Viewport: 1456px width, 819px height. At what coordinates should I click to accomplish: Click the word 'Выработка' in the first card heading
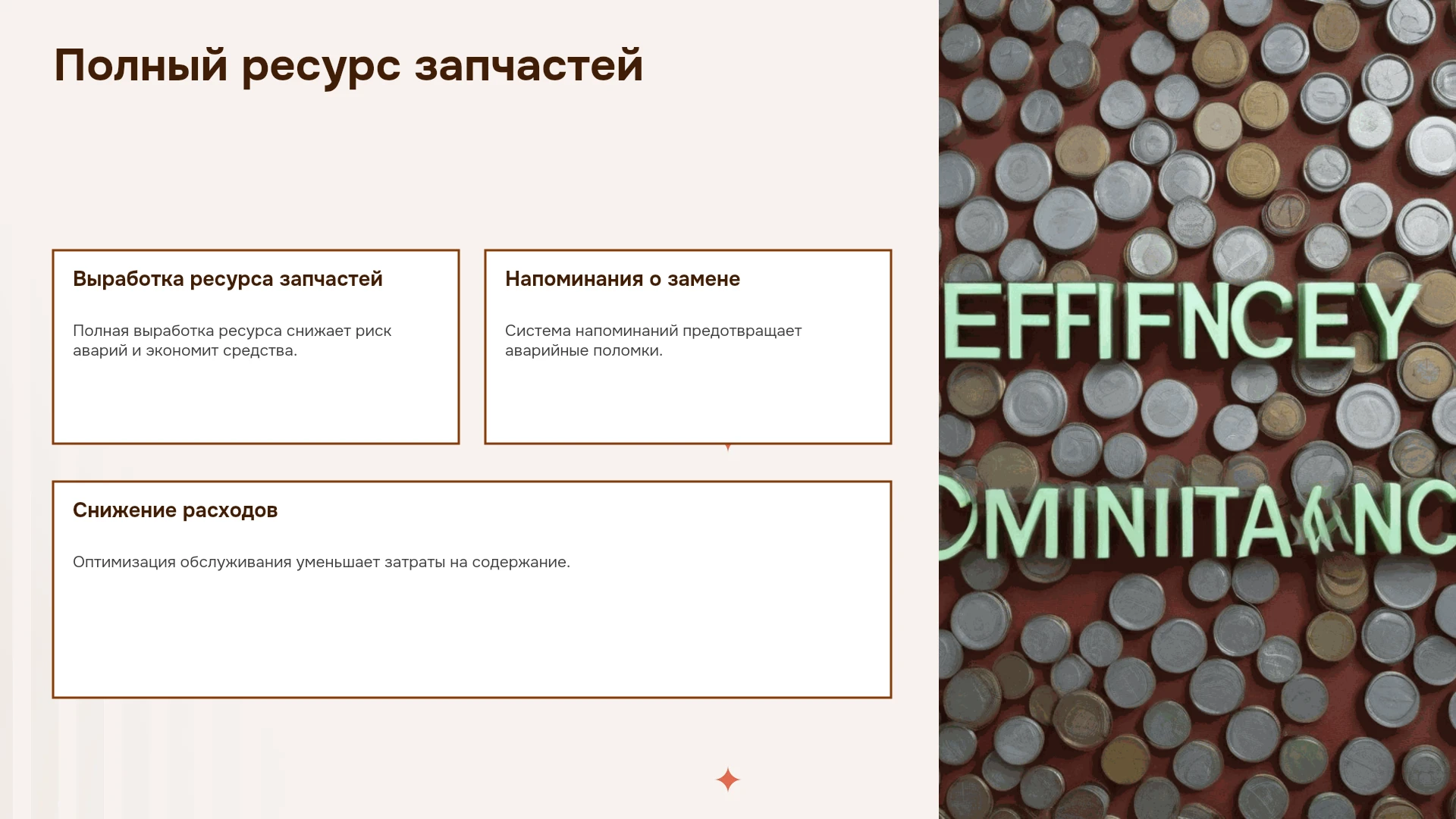tap(128, 279)
